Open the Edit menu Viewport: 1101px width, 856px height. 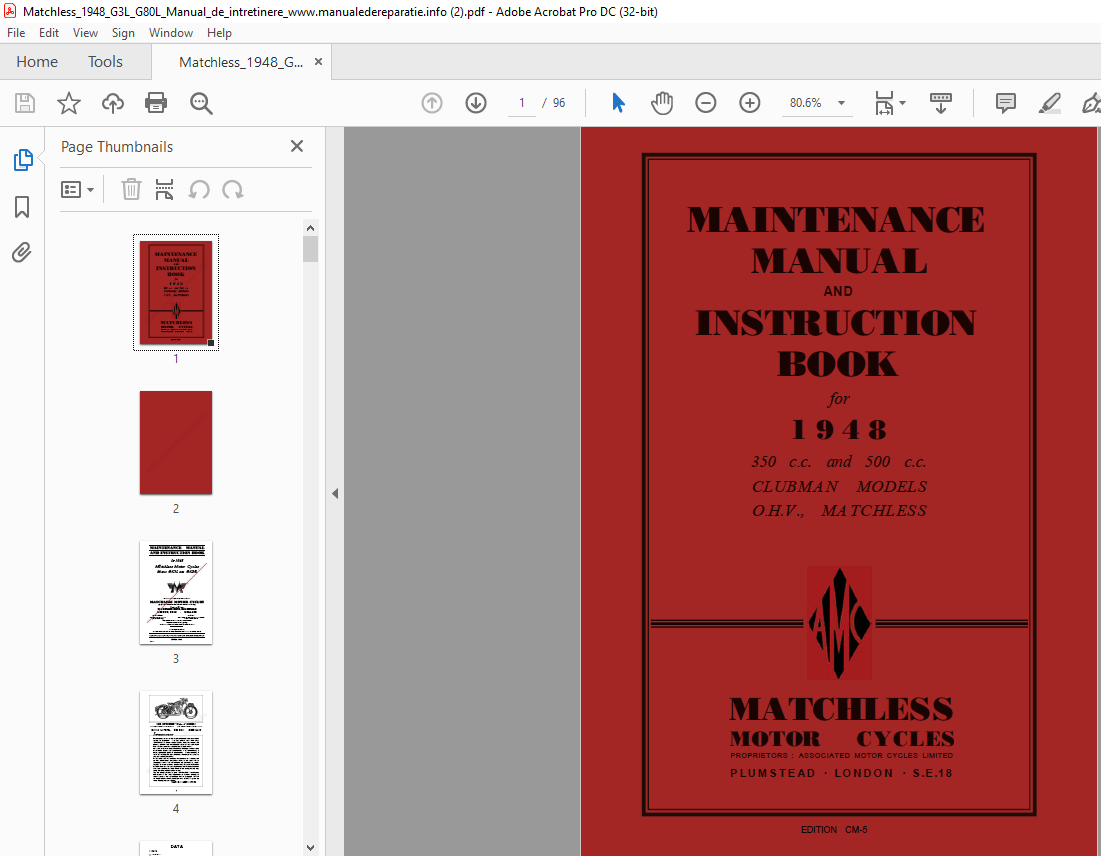point(48,33)
